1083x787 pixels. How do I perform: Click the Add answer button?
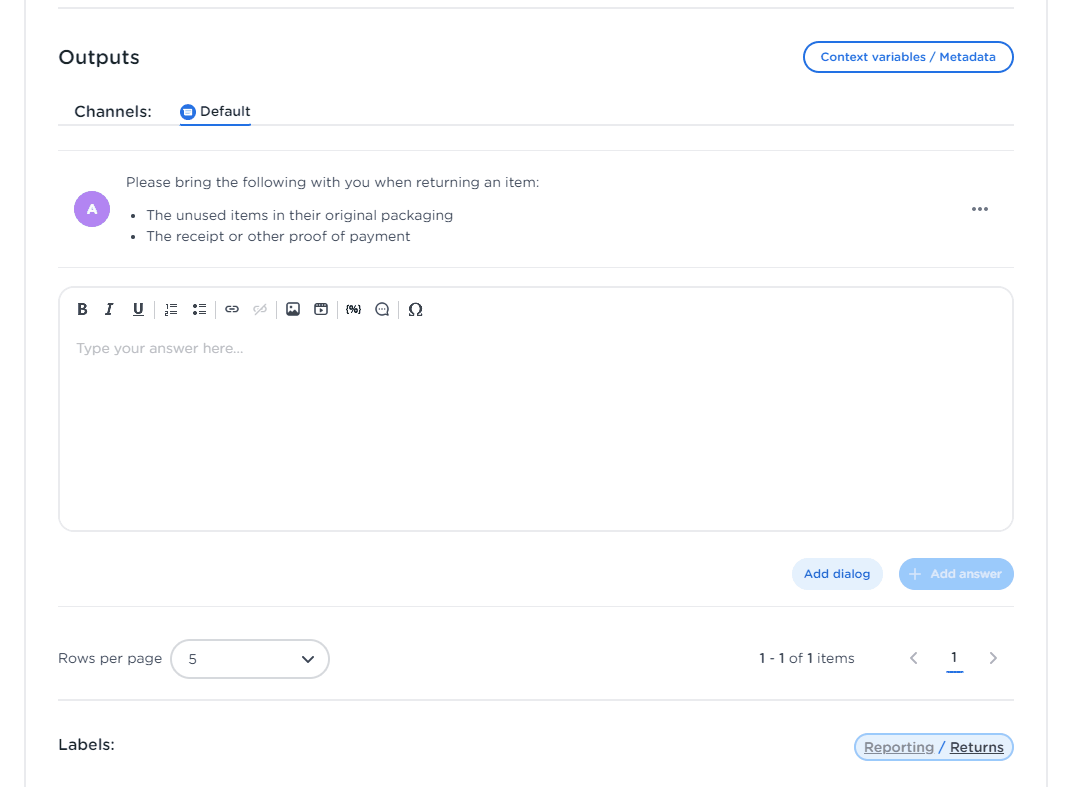pos(956,574)
